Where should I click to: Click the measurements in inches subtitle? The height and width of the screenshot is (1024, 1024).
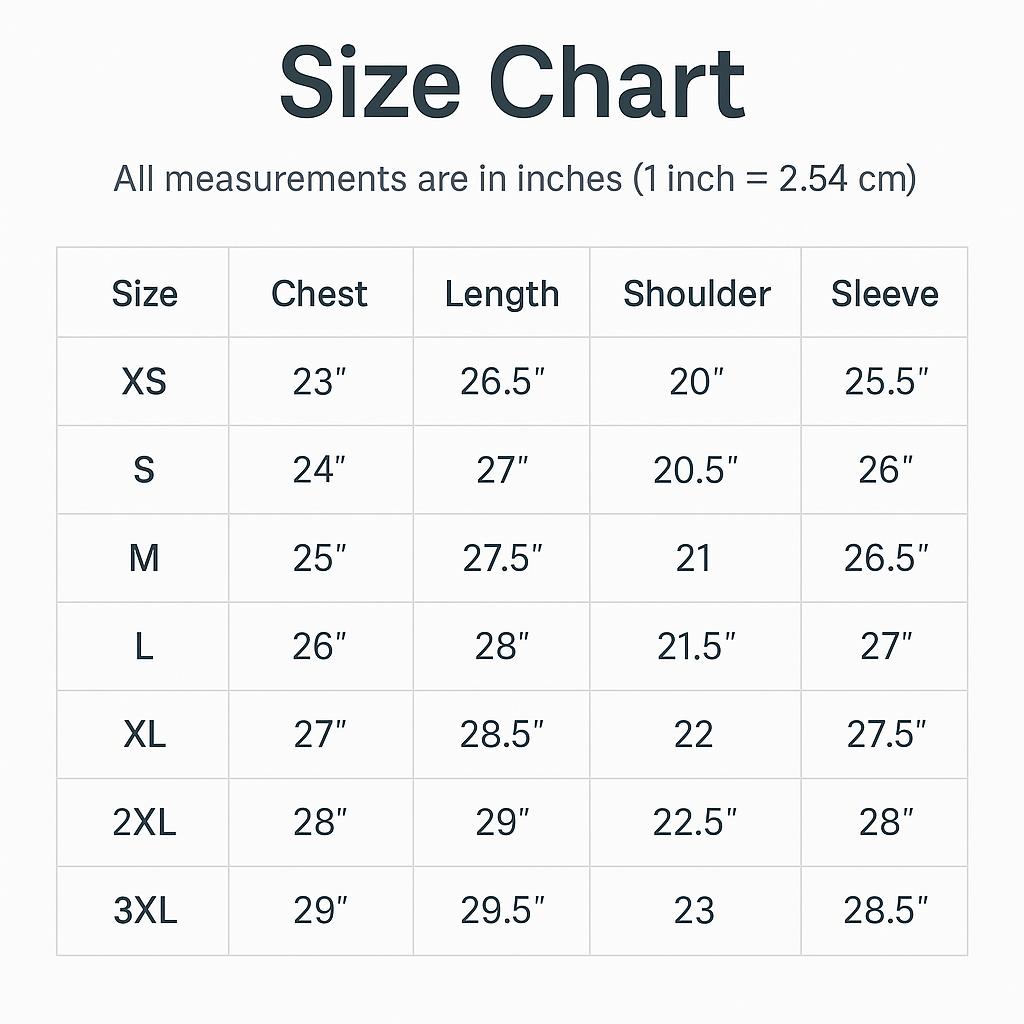514,179
